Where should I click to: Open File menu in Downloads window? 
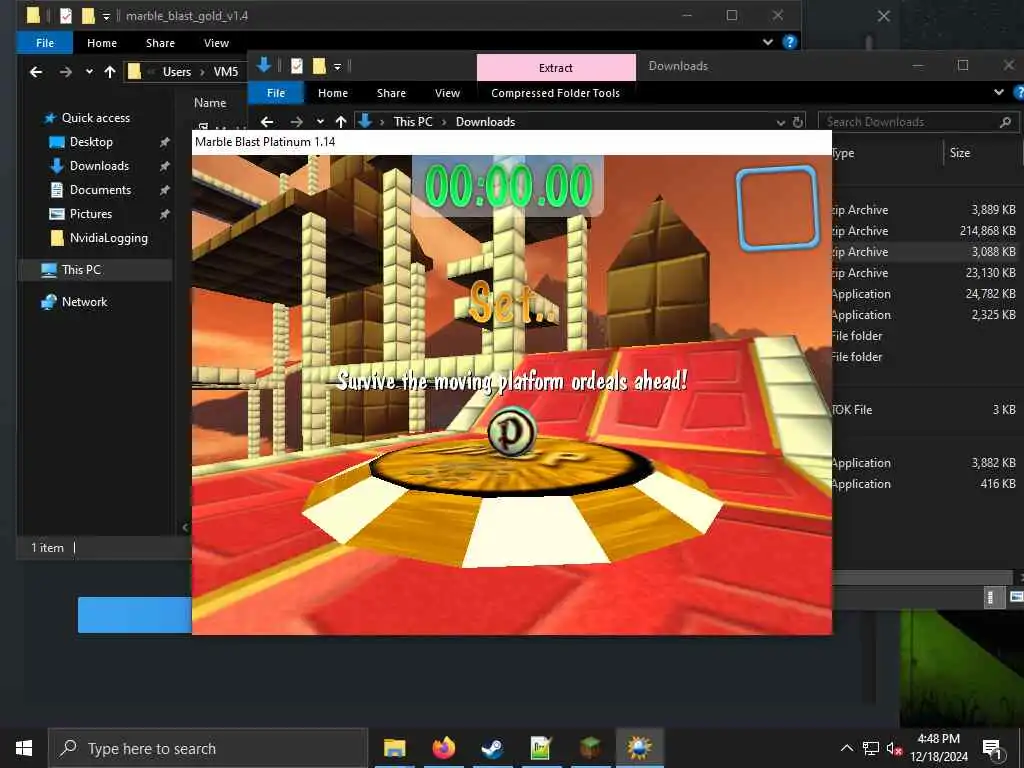276,93
